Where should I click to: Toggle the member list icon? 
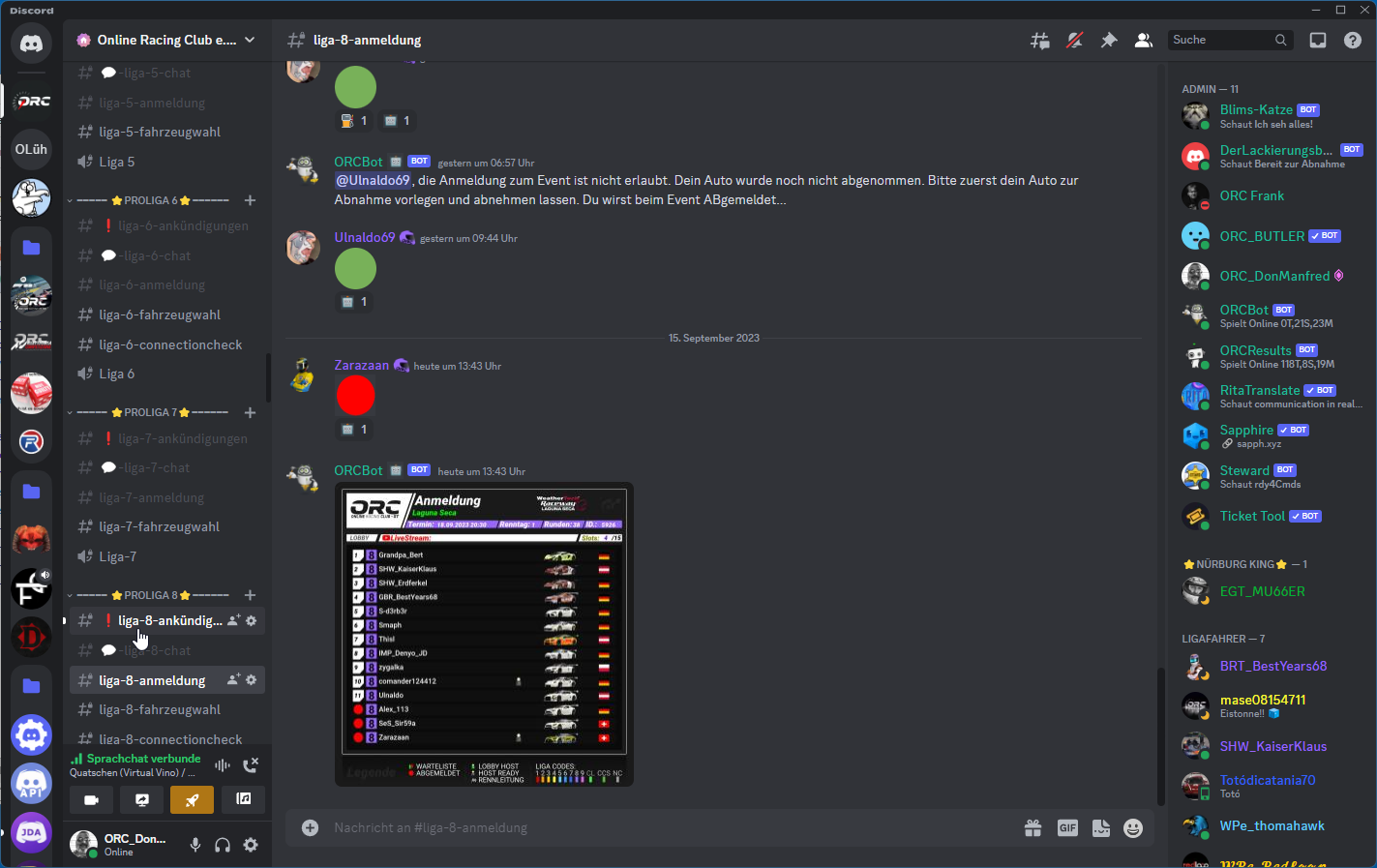click(x=1144, y=41)
